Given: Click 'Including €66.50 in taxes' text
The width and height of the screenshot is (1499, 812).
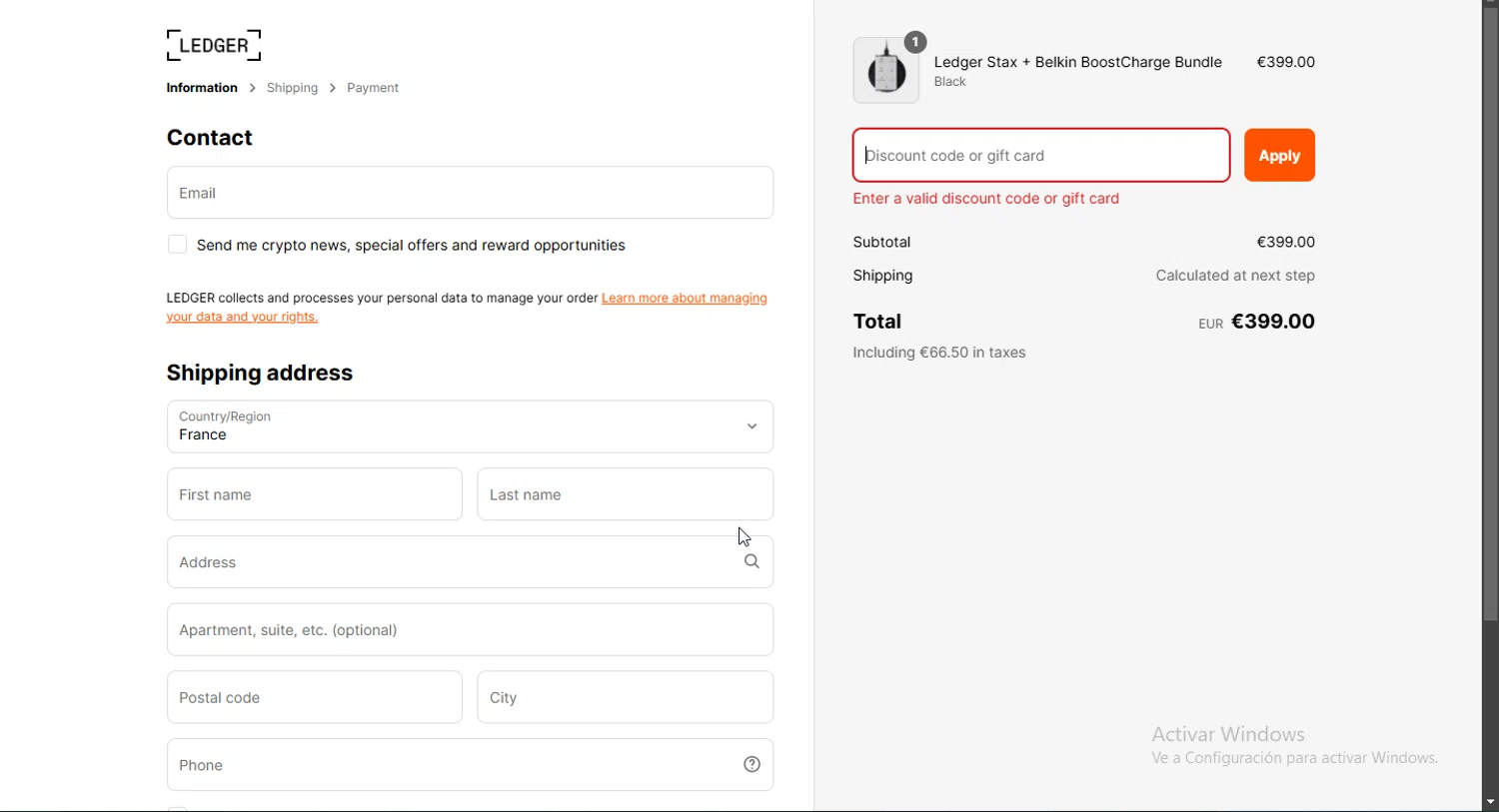Looking at the screenshot, I should [x=939, y=353].
